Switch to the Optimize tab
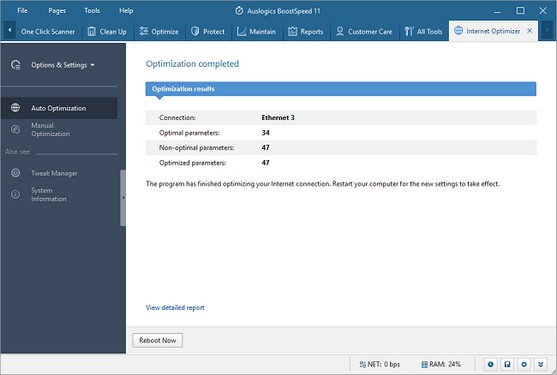557x375 pixels. click(159, 32)
